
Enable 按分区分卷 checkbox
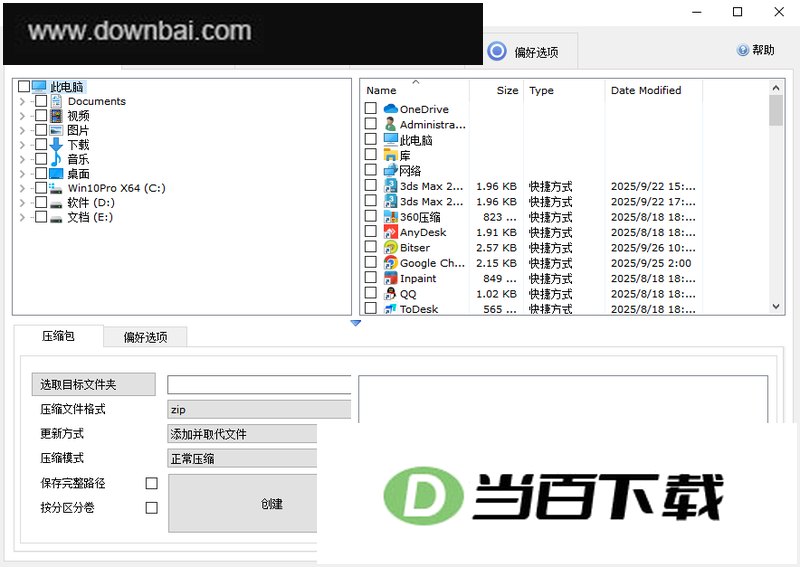(152, 508)
